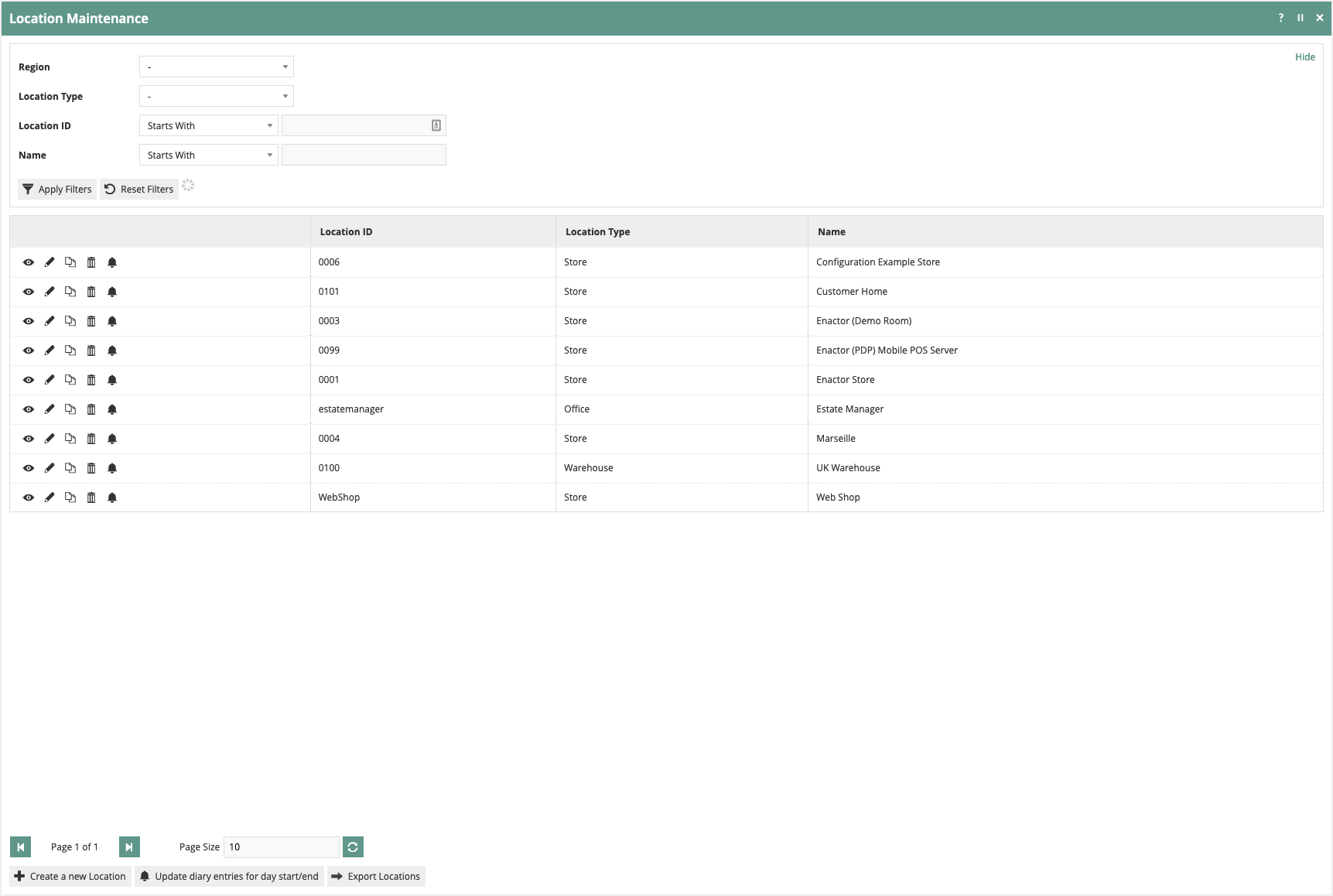View details of Enactor Store

[29, 379]
